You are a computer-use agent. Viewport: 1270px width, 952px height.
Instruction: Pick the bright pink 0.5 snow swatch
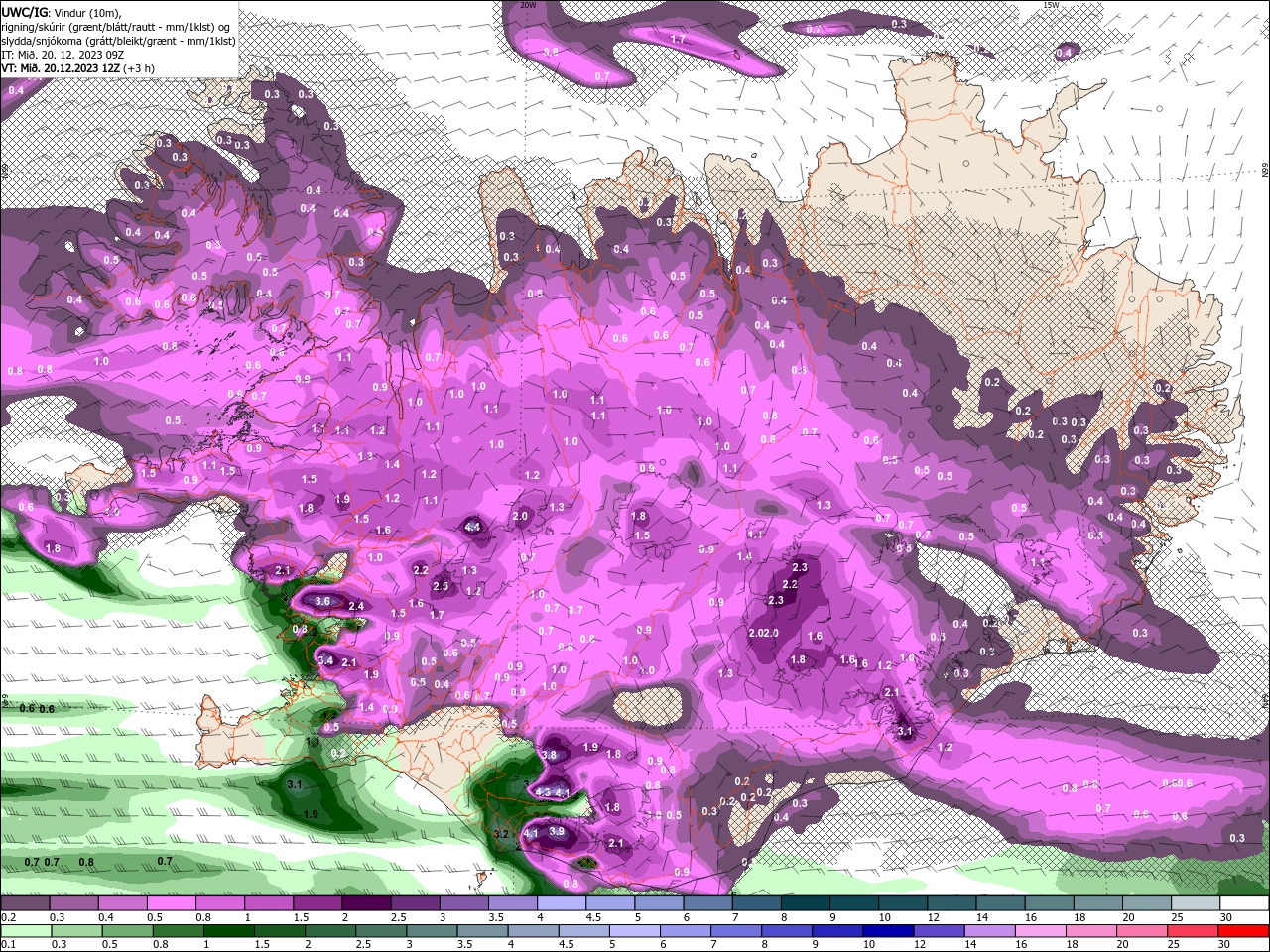coord(170,903)
